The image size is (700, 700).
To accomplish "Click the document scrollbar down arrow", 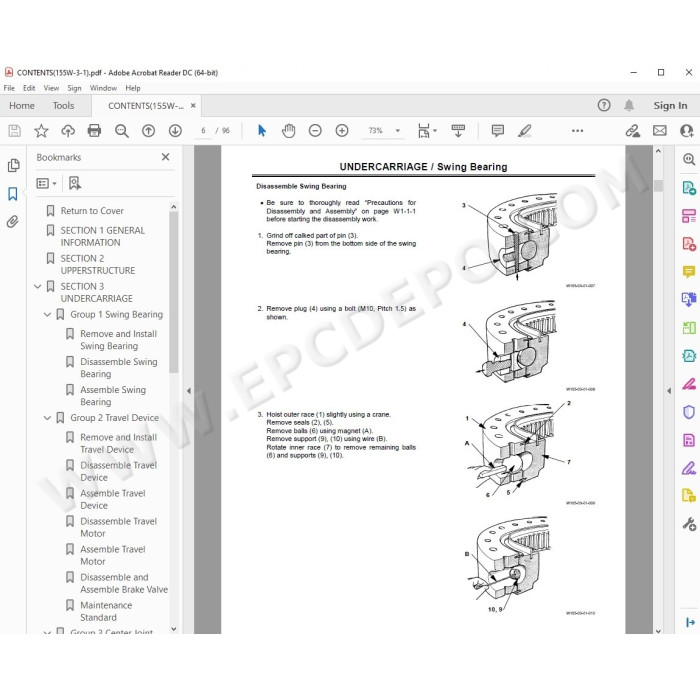I will (658, 630).
